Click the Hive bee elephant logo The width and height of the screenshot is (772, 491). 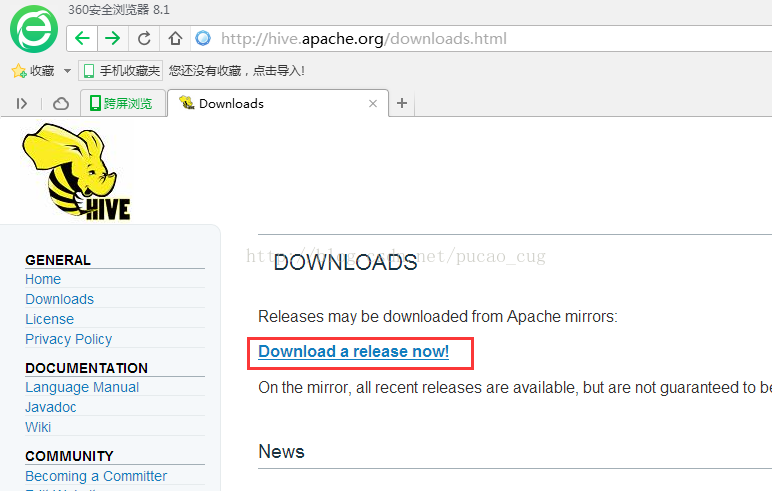tap(77, 171)
